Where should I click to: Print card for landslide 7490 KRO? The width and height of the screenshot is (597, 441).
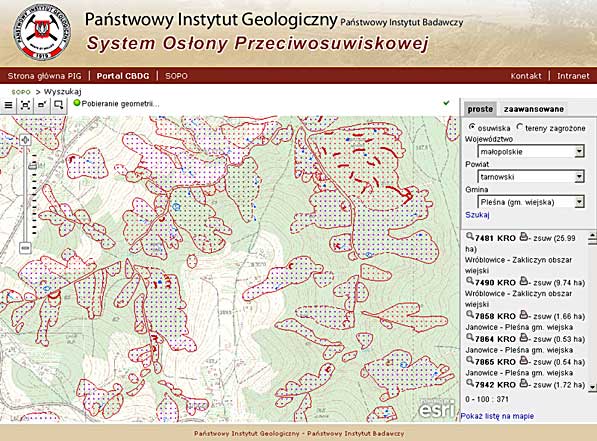pos(524,281)
